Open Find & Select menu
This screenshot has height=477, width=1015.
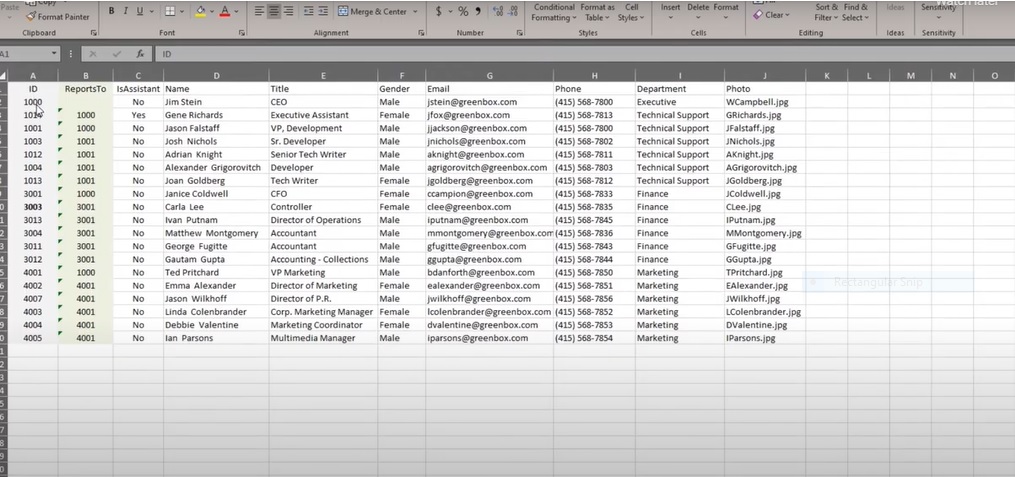(x=855, y=12)
